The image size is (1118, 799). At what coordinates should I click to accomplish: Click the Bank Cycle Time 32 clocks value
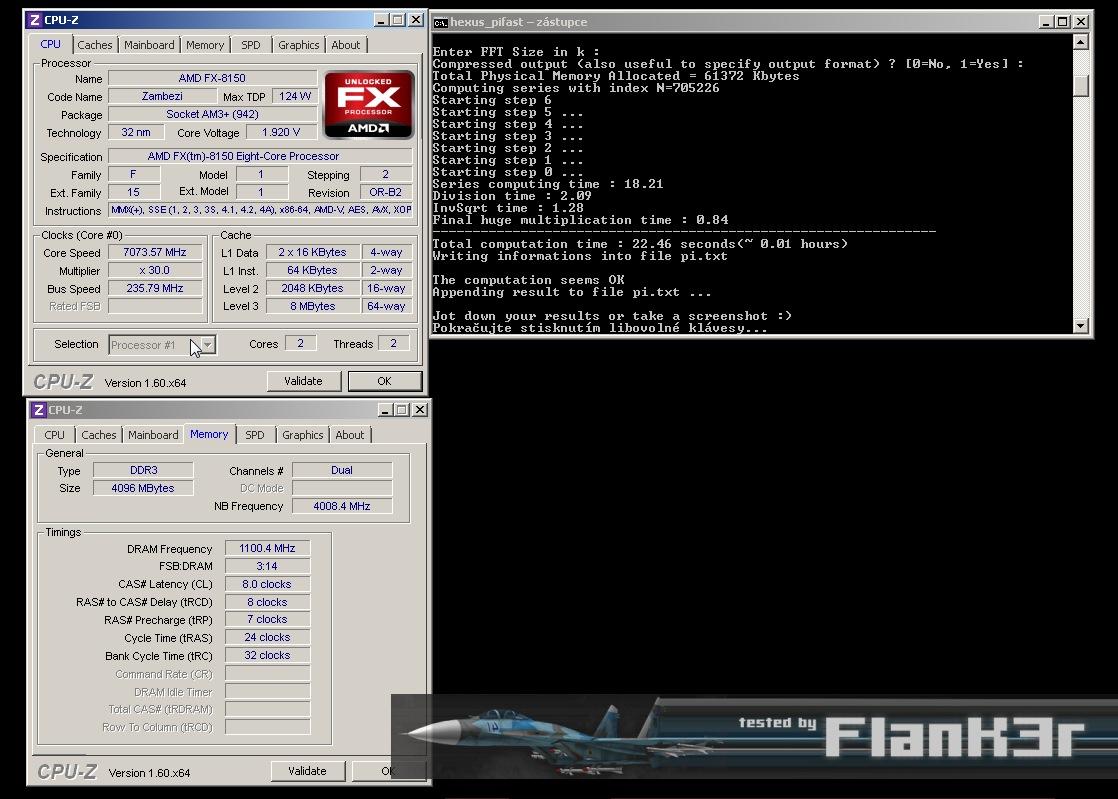click(x=267, y=655)
